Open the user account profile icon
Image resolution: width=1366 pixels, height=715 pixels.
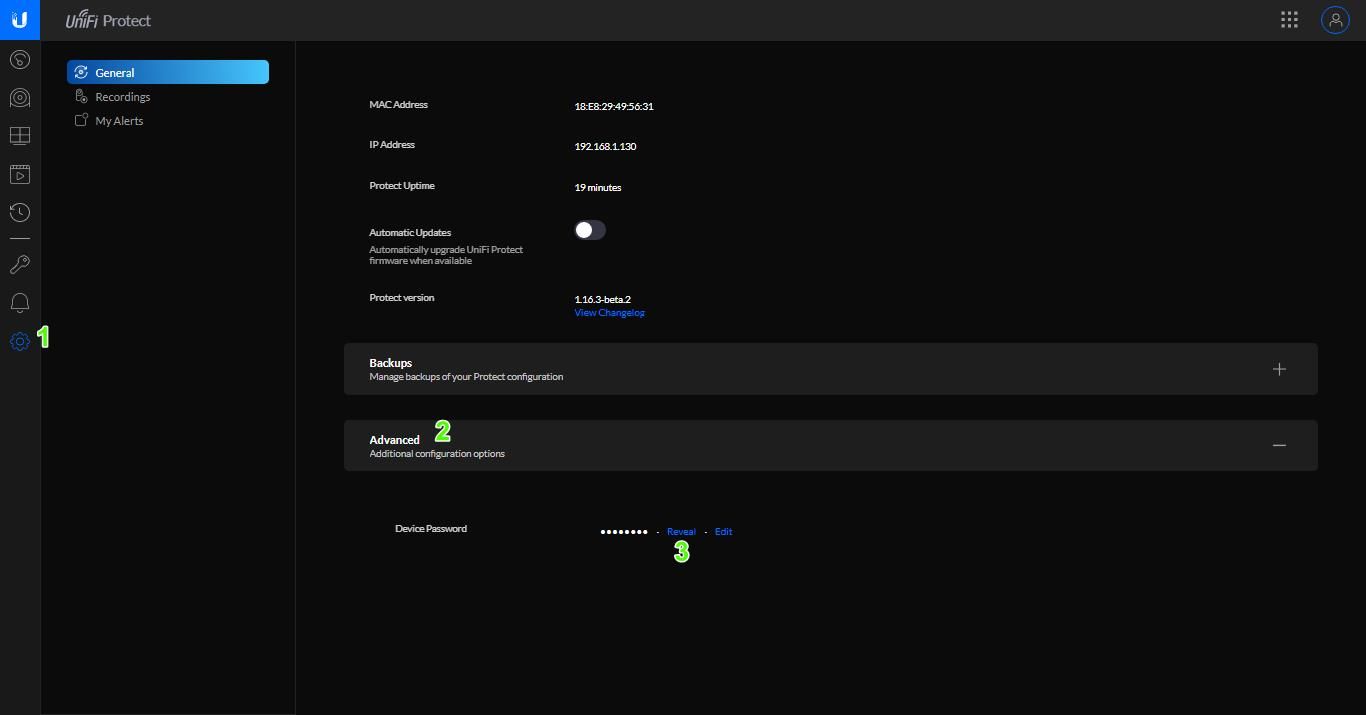1335,20
